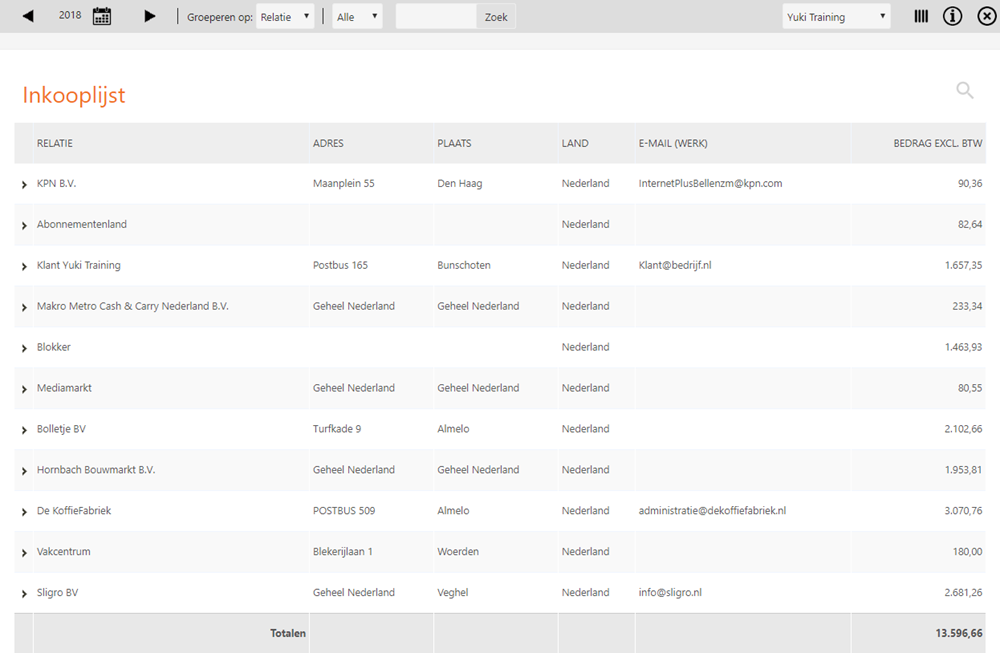Viewport: 1000px width, 653px height.
Task: Expand the Blokker row
Action: (24, 348)
